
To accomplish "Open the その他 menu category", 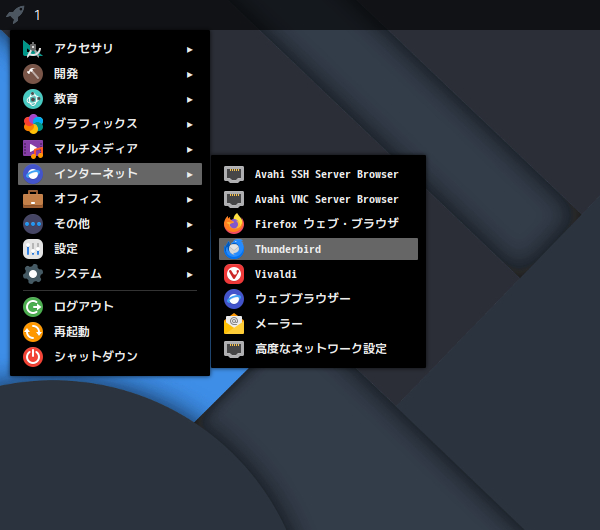I will (x=110, y=224).
